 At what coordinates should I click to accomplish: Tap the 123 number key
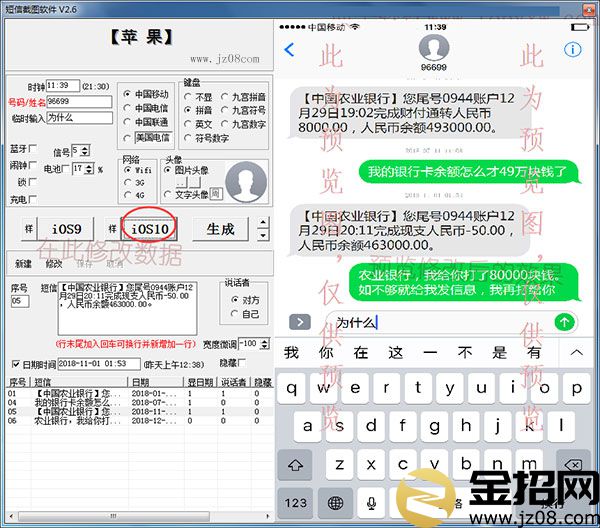(x=295, y=503)
